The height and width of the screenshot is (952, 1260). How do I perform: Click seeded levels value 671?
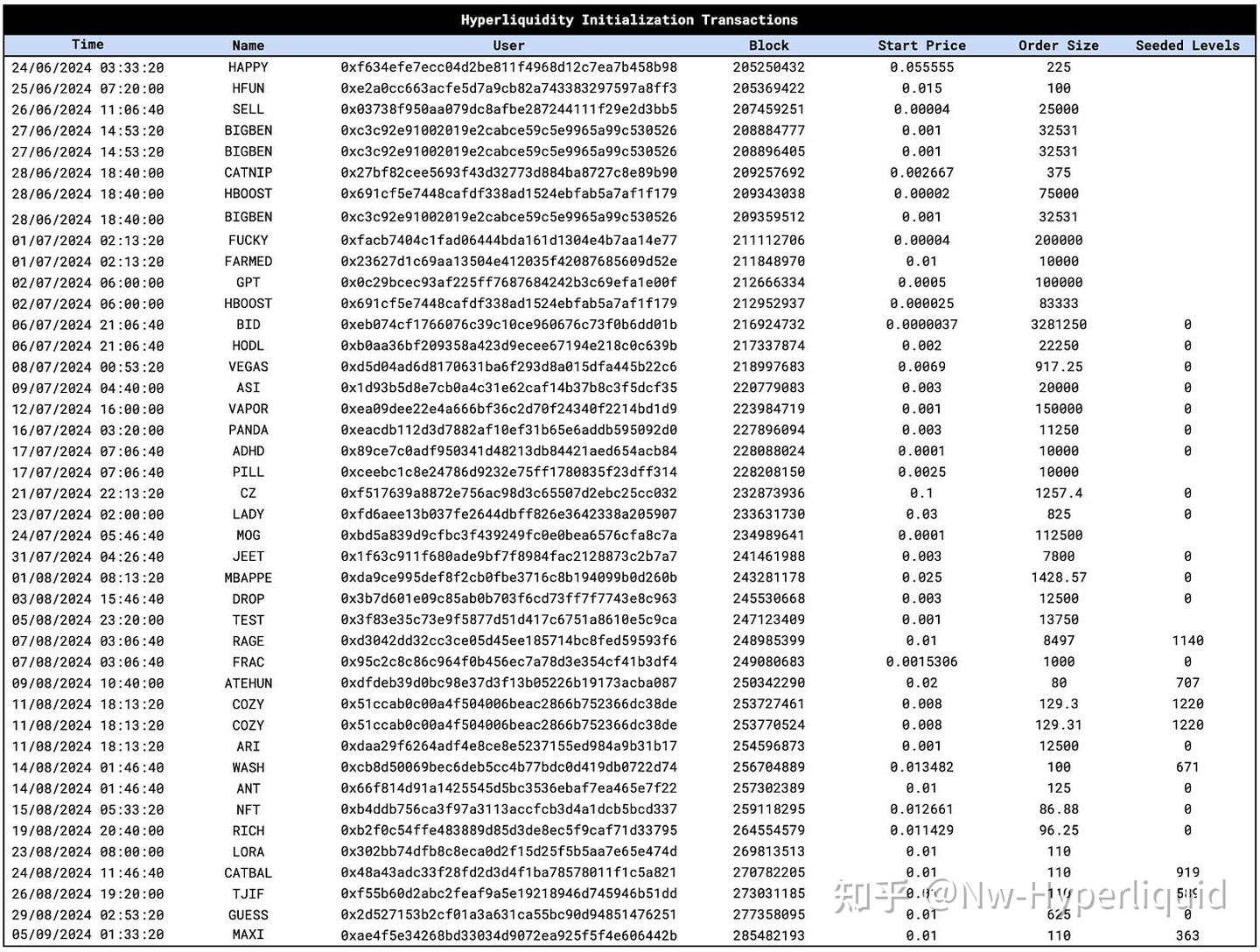click(1187, 767)
